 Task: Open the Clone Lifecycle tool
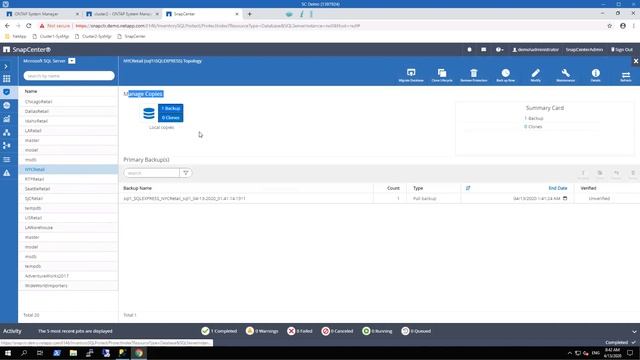(442, 75)
